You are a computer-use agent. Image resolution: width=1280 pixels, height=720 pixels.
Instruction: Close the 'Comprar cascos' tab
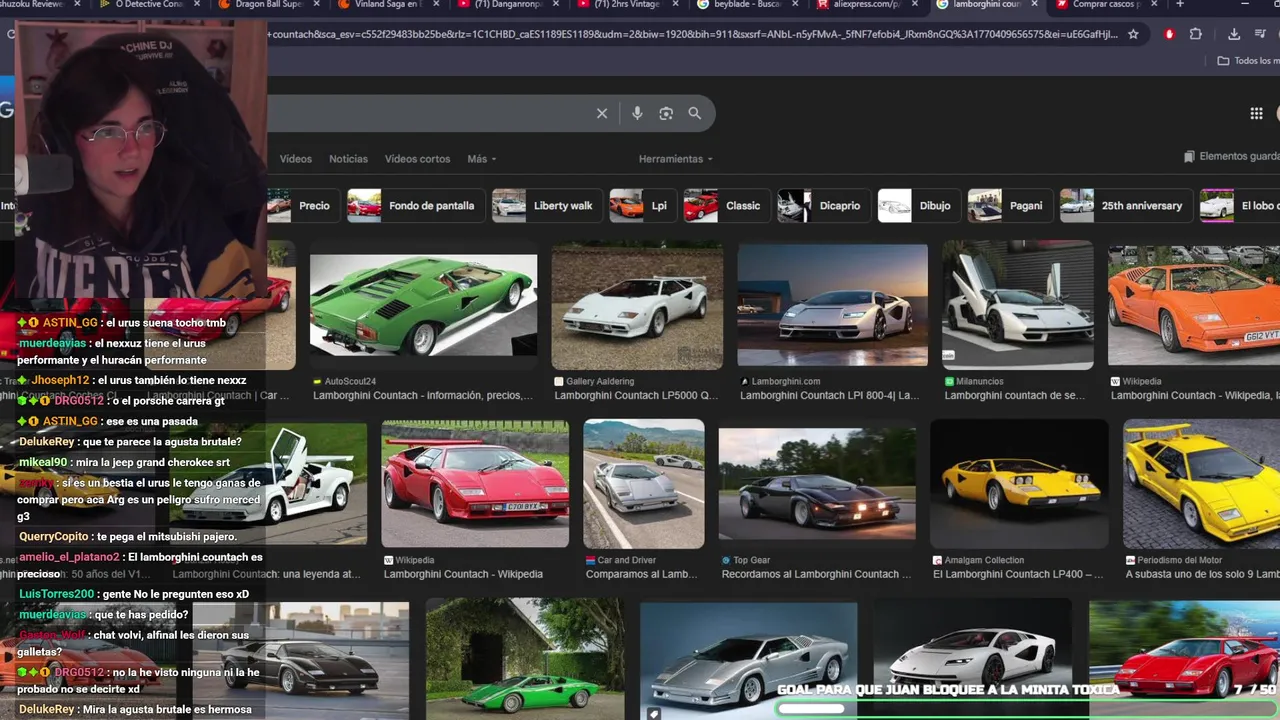click(1153, 4)
